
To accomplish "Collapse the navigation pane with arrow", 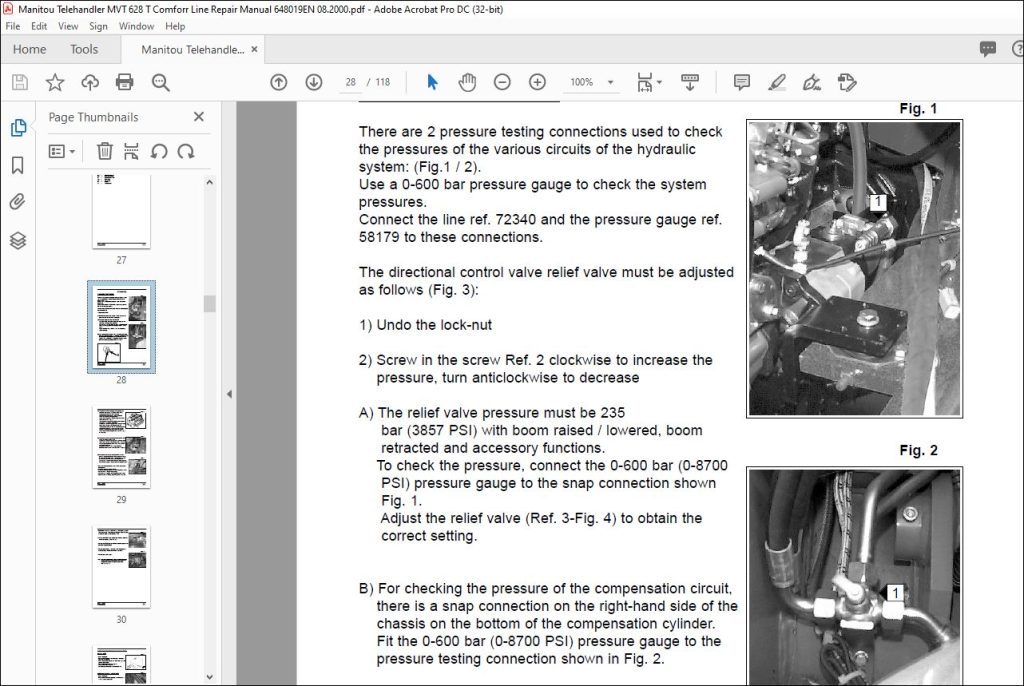I will [x=229, y=394].
